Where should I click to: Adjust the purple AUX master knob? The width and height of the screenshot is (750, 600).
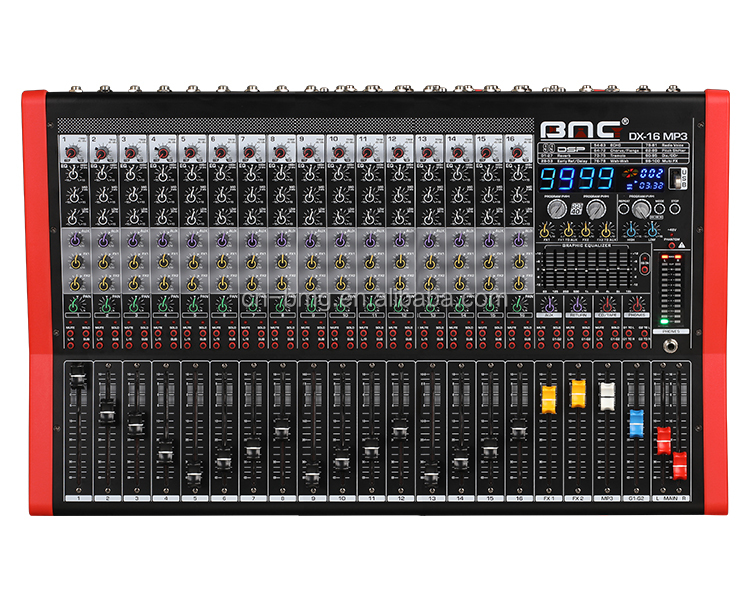(x=549, y=304)
